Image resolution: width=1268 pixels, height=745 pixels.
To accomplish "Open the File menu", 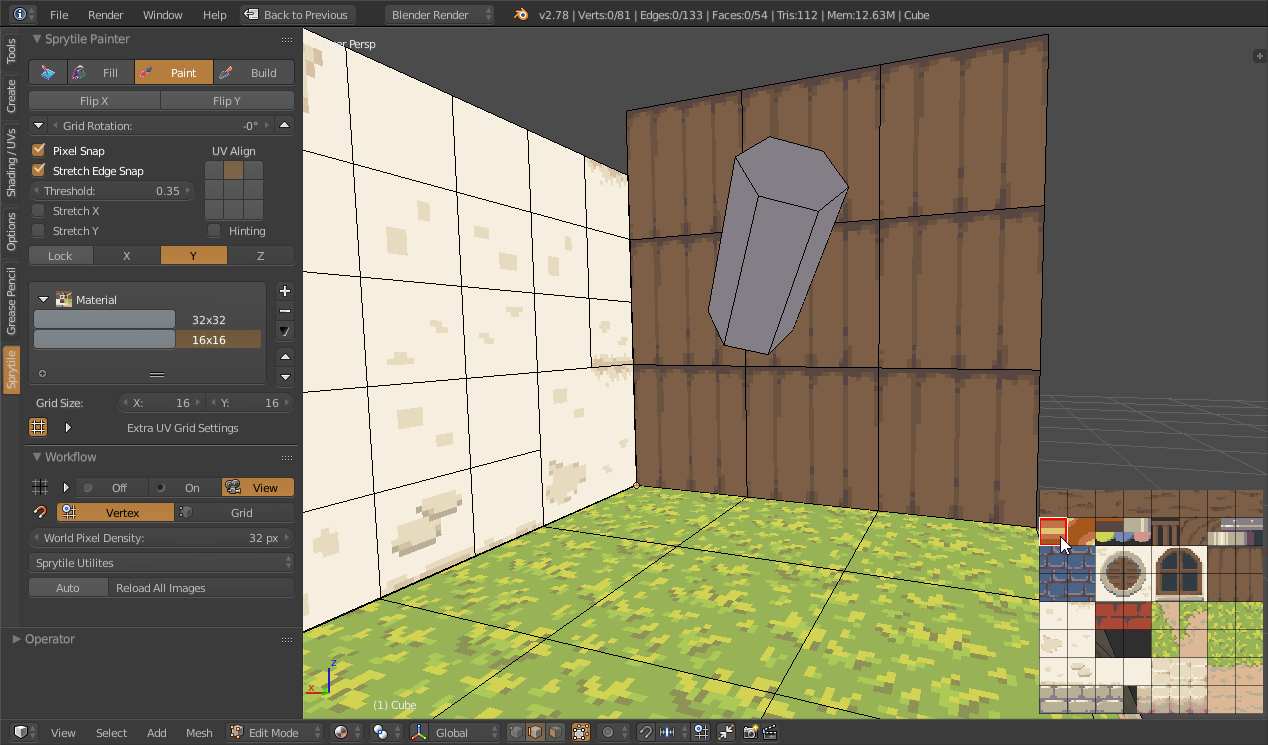I will click(59, 15).
